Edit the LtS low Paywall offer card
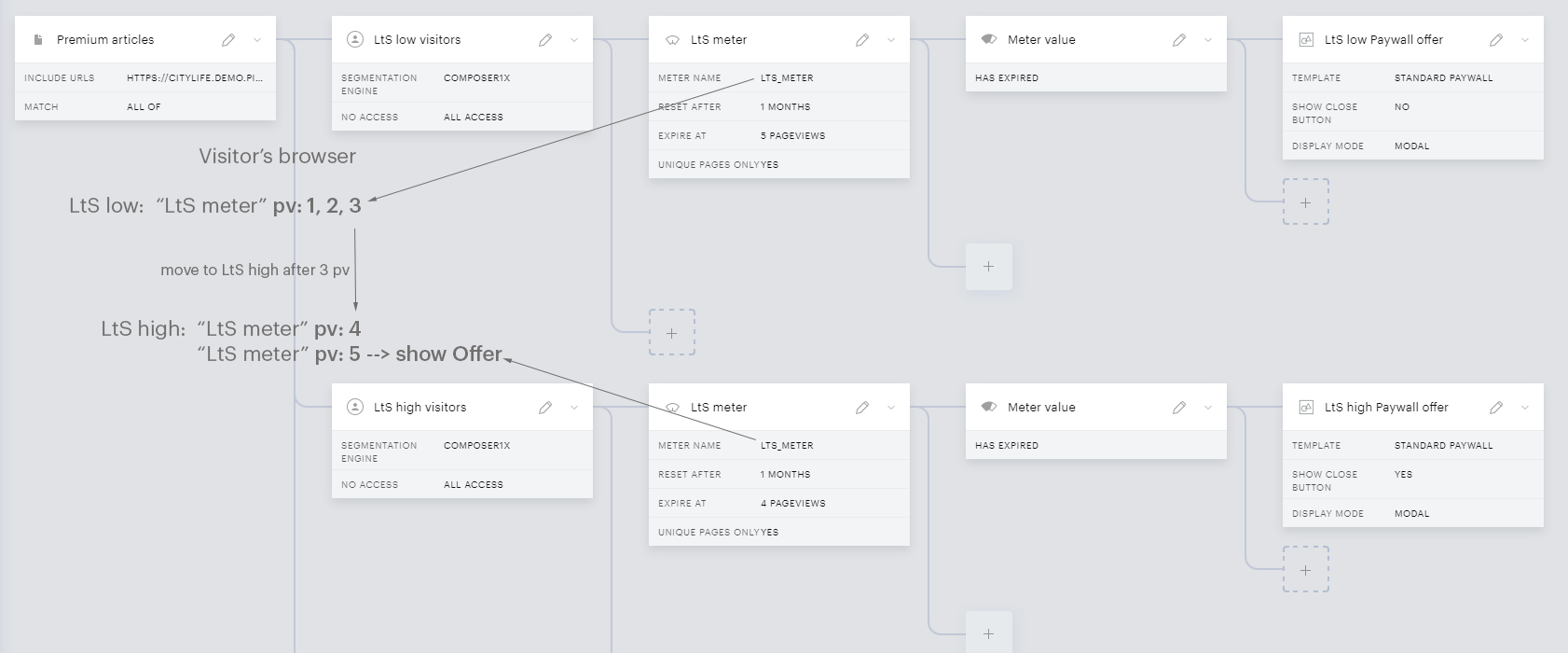Image resolution: width=1568 pixels, height=653 pixels. [1496, 40]
